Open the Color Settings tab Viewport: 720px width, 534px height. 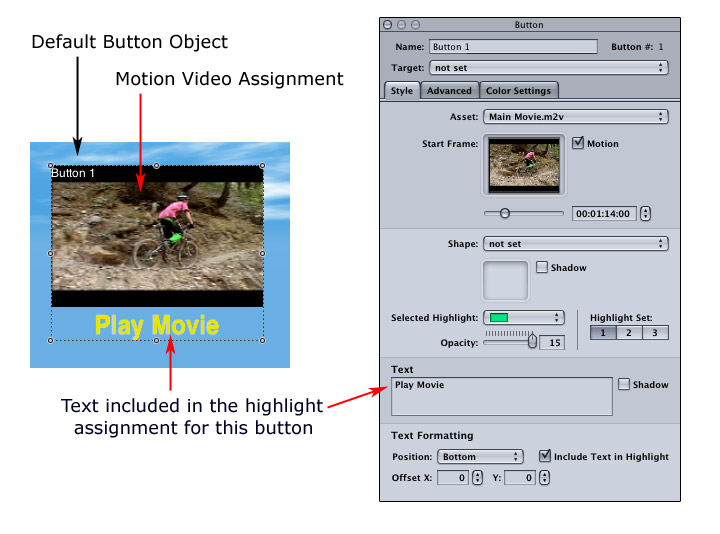tap(518, 91)
